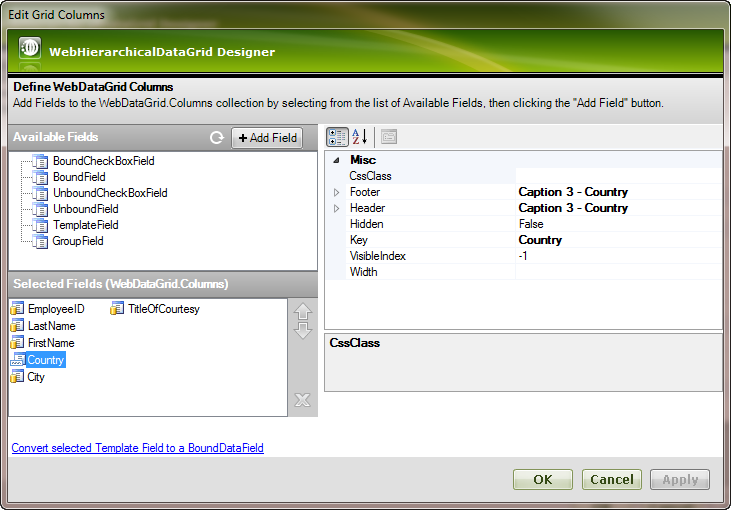Select GroupField from available fields list
Viewport: 731px width, 510px height.
[x=77, y=241]
